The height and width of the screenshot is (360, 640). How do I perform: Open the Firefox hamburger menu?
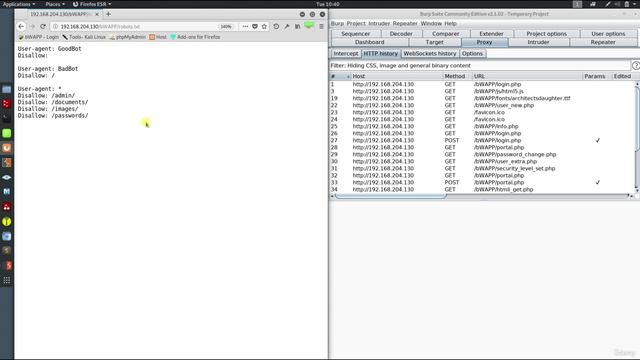[321, 26]
